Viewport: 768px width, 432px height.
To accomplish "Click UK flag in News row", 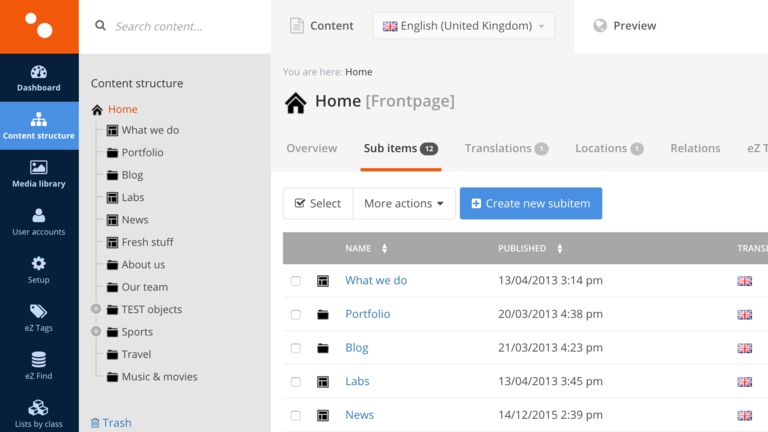I will click(744, 416).
